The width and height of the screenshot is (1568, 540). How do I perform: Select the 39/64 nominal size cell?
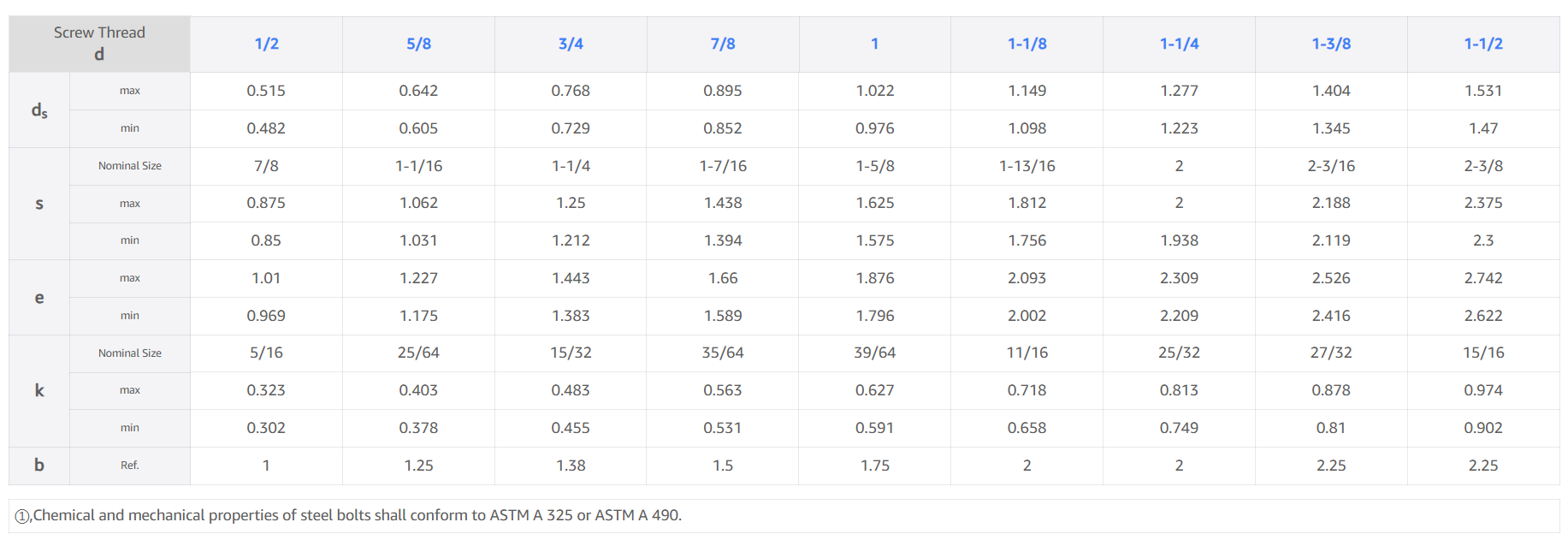point(874,353)
